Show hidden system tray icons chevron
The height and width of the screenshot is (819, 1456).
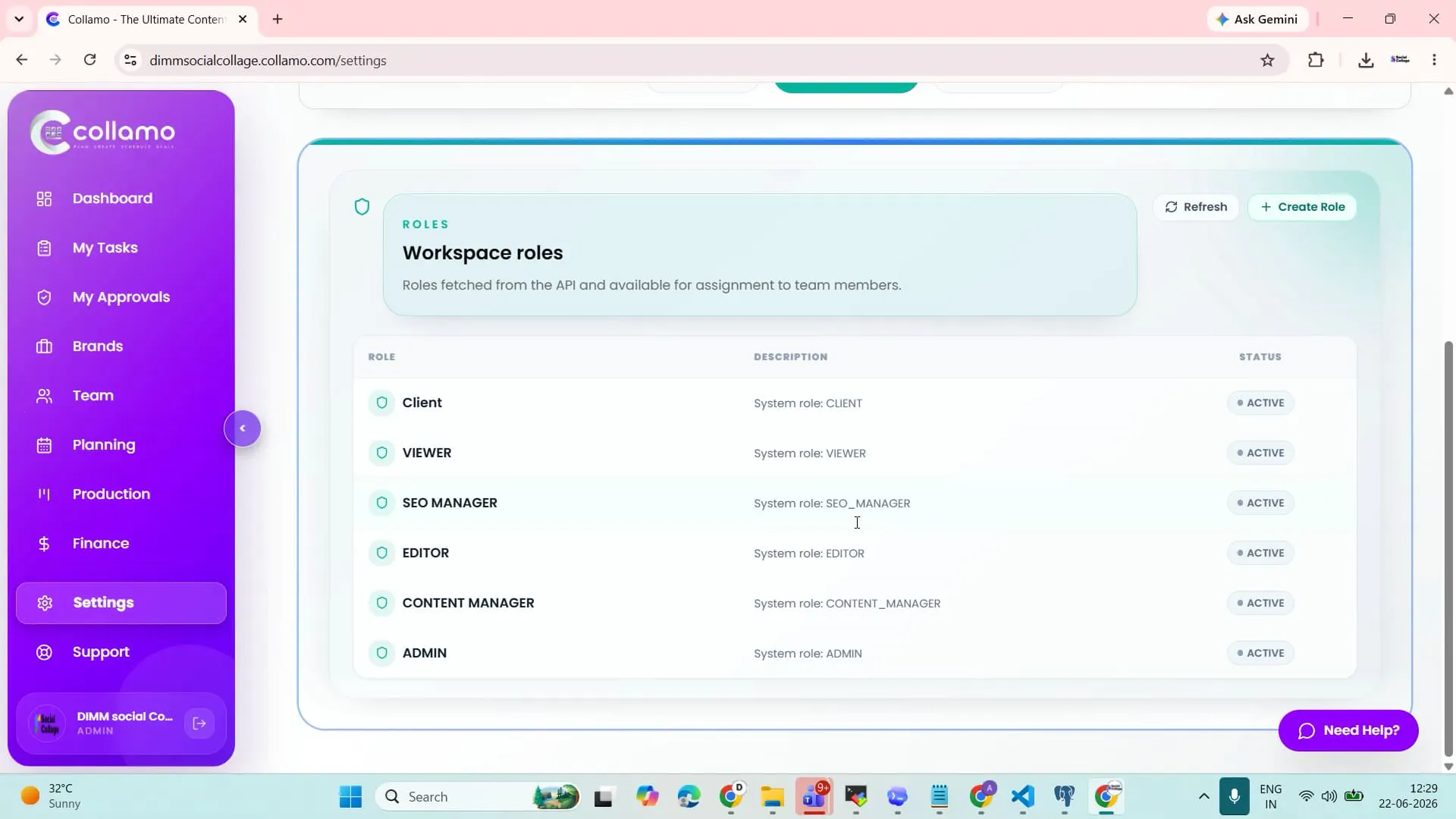click(x=1203, y=797)
